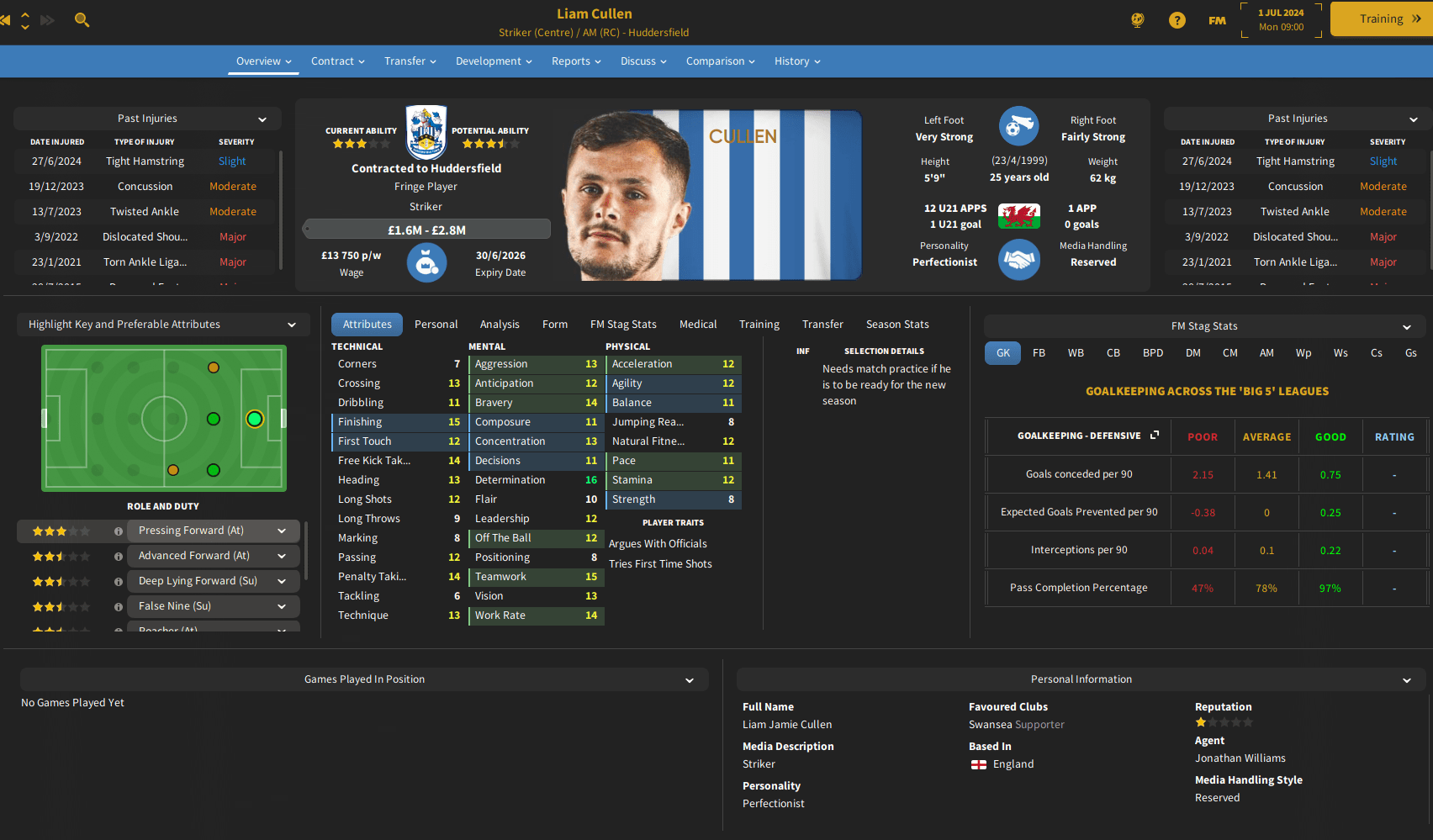Click the handshake personality icon
This screenshot has width=1433, height=840.
[1019, 260]
